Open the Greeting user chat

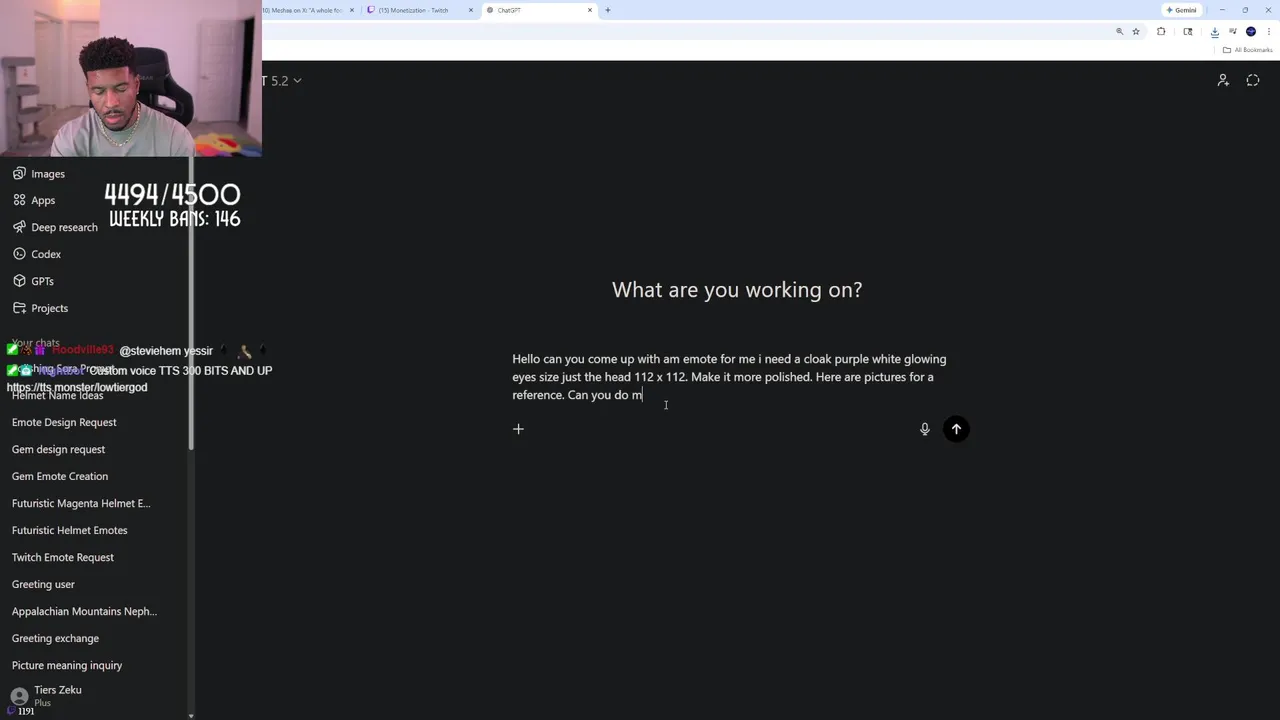(x=43, y=584)
